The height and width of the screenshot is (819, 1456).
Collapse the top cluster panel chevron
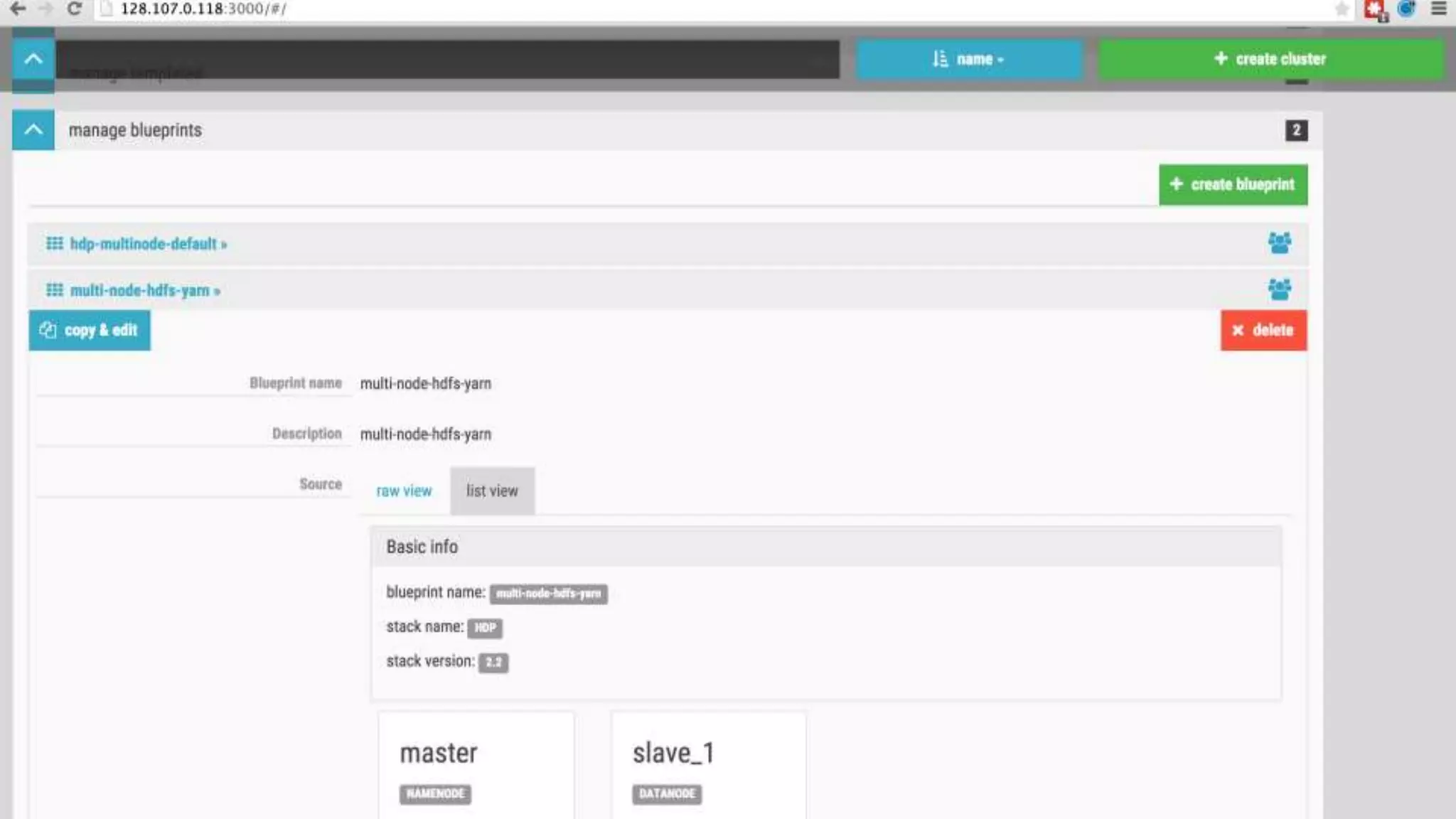(33, 59)
